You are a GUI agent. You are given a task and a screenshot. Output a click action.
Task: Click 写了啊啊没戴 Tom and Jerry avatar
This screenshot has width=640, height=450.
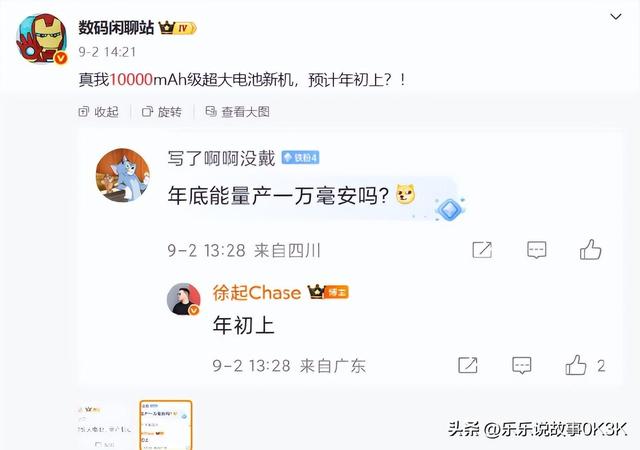pyautogui.click(x=123, y=175)
